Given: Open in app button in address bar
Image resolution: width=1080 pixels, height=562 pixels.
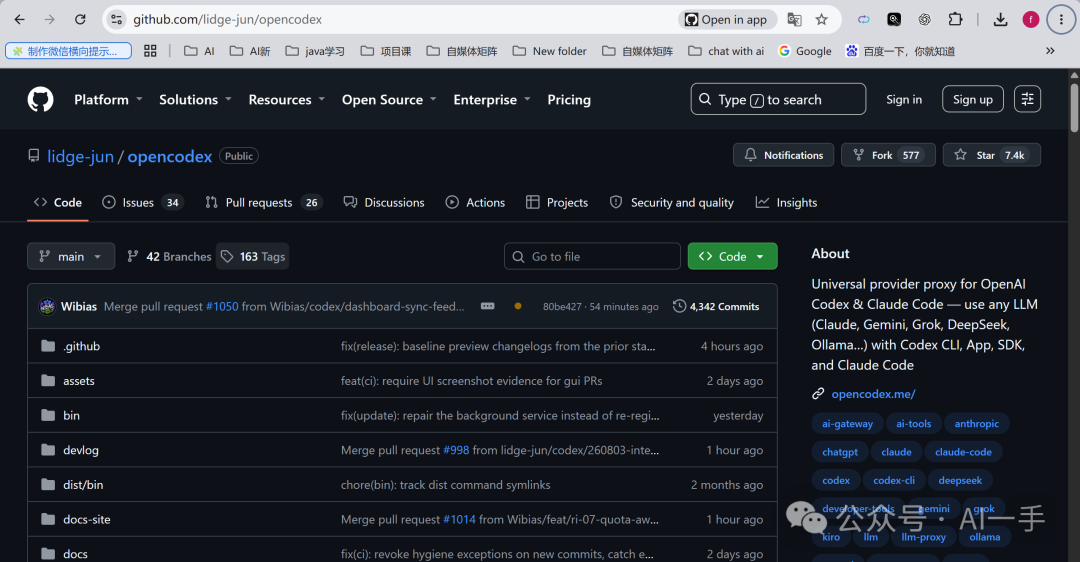Looking at the screenshot, I should pyautogui.click(x=727, y=19).
